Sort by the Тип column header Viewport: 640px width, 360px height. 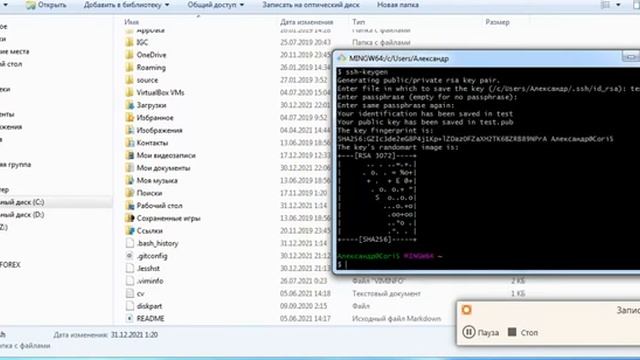pos(359,22)
